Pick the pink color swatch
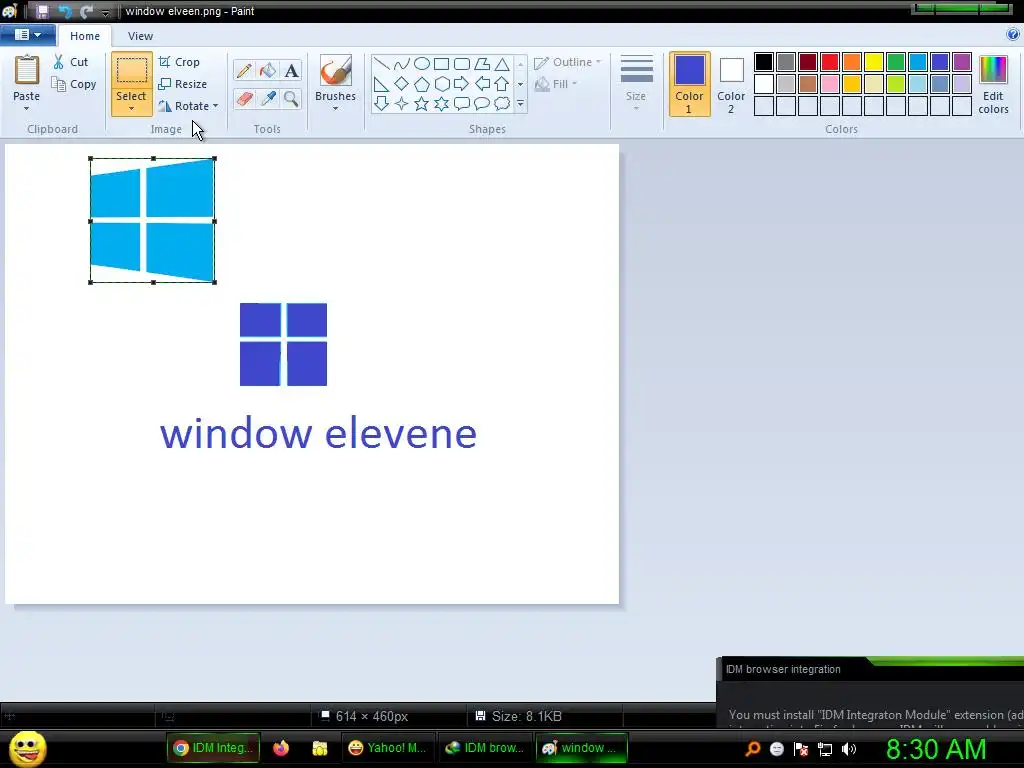 (830, 84)
